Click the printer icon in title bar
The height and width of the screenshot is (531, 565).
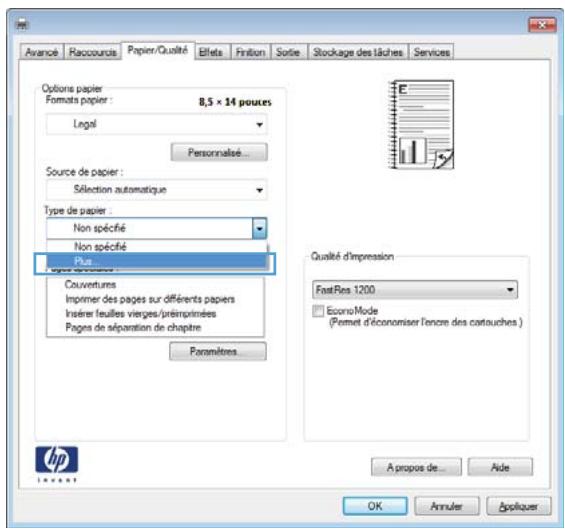pos(22,25)
